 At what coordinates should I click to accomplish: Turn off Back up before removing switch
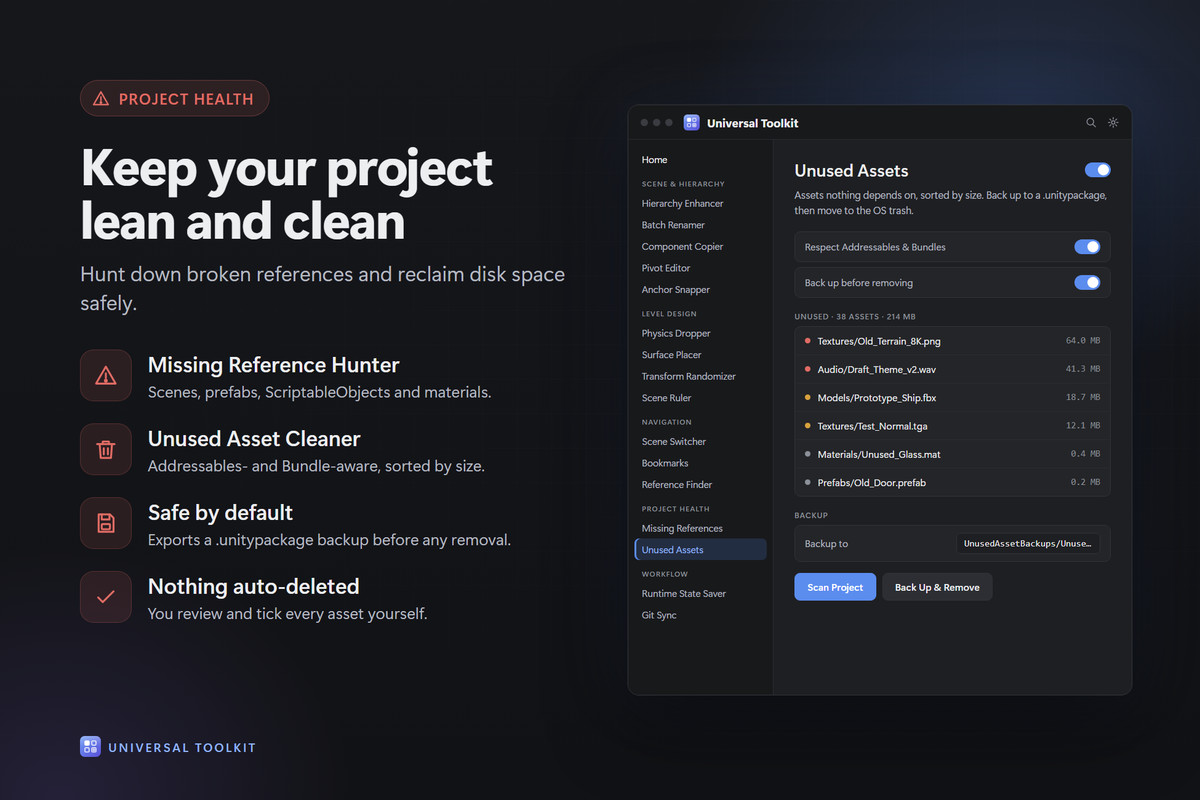(1087, 283)
